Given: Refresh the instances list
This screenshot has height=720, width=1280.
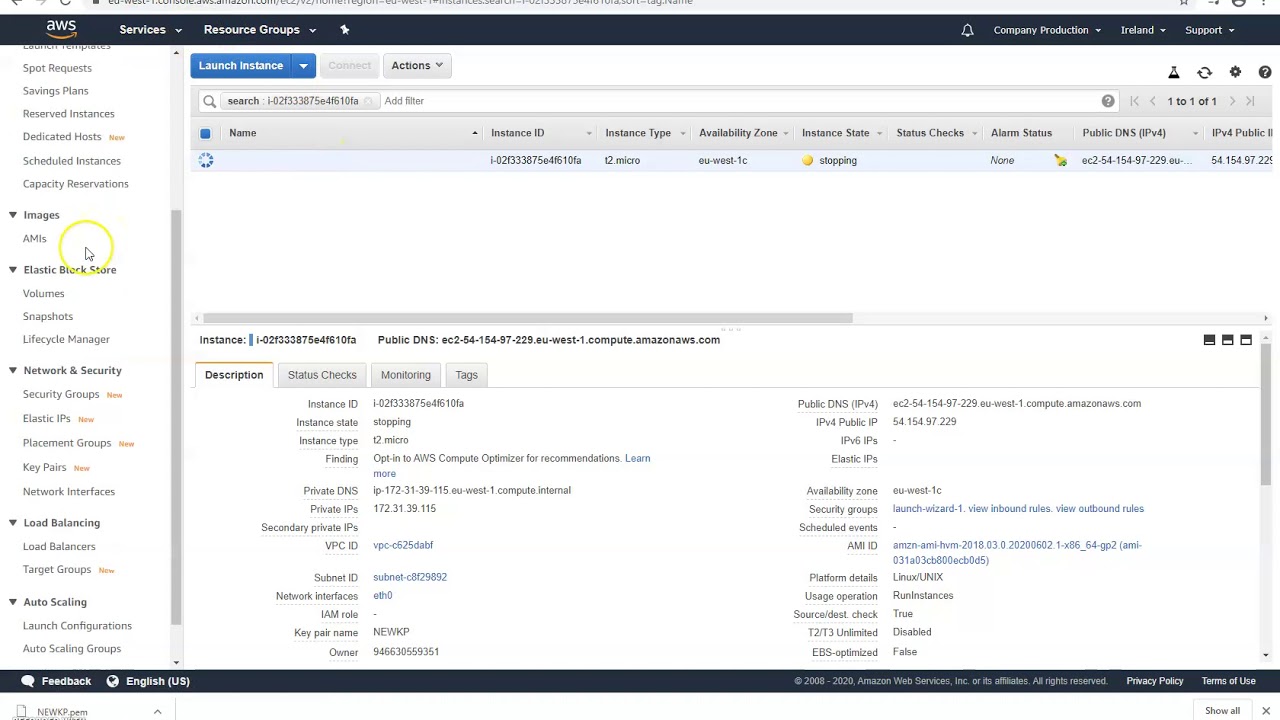Looking at the screenshot, I should tap(1204, 73).
